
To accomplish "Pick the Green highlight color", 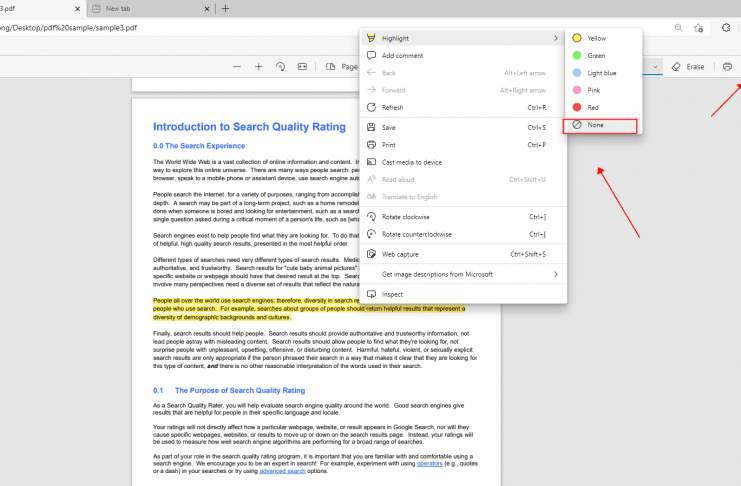I will (603, 55).
